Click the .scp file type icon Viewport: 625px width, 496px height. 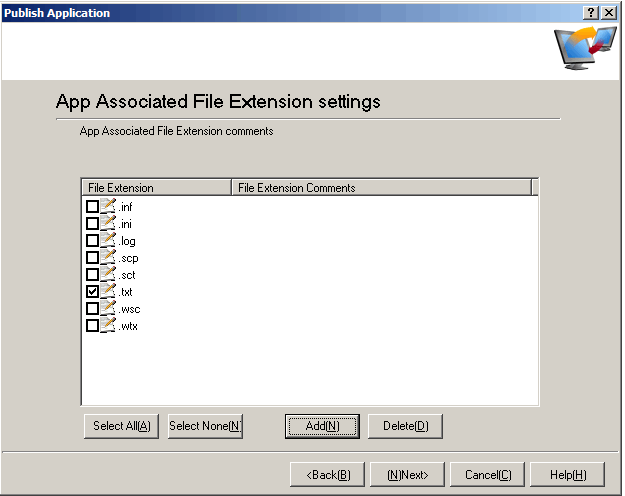108,257
